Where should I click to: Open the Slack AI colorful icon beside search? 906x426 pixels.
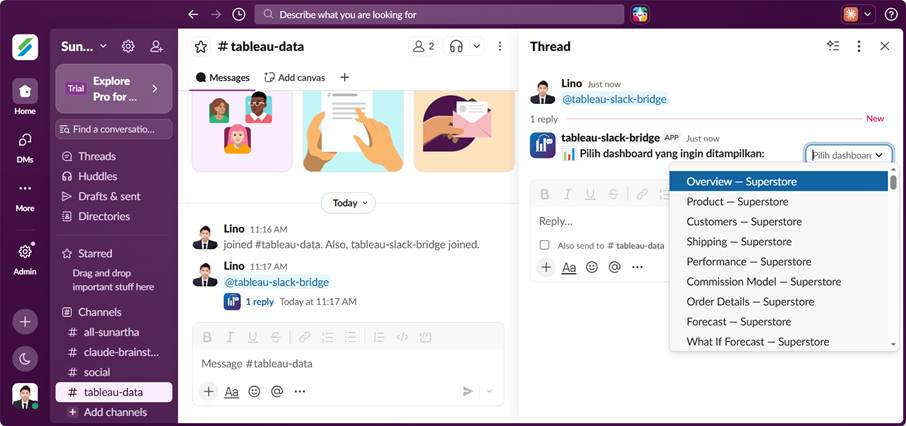(x=640, y=14)
